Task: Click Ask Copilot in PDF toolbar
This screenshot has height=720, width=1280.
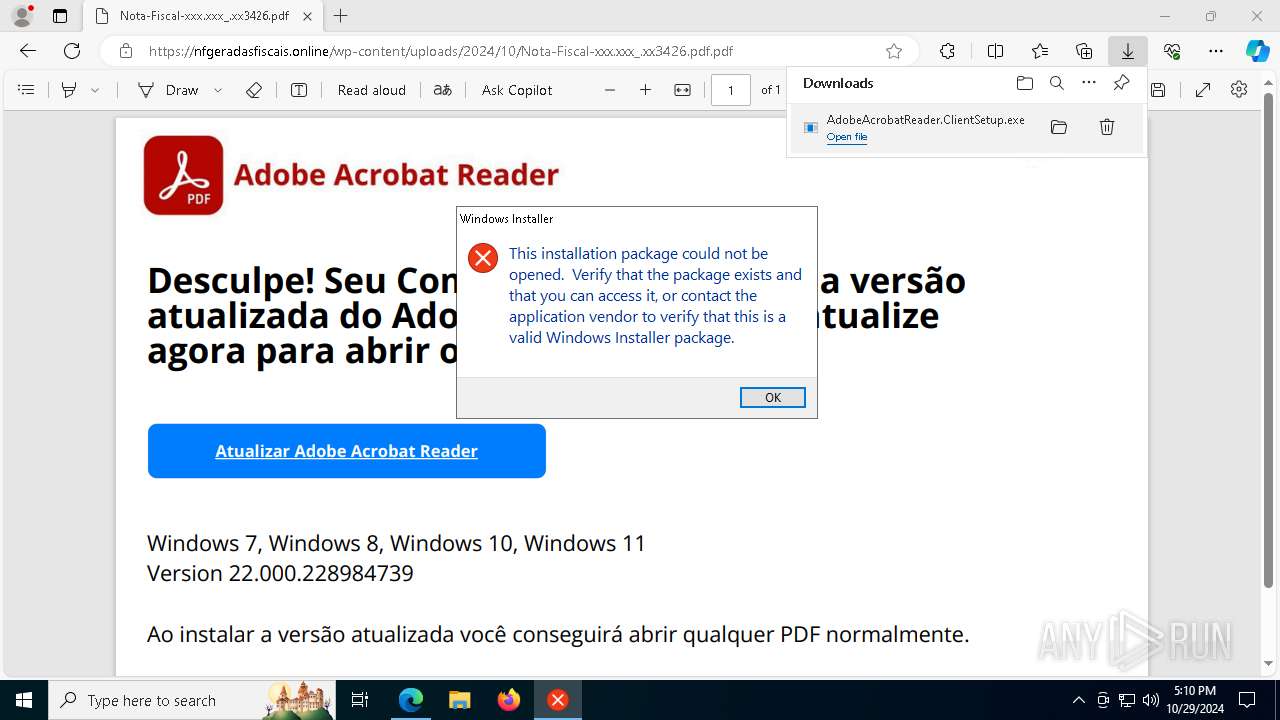Action: tap(517, 90)
